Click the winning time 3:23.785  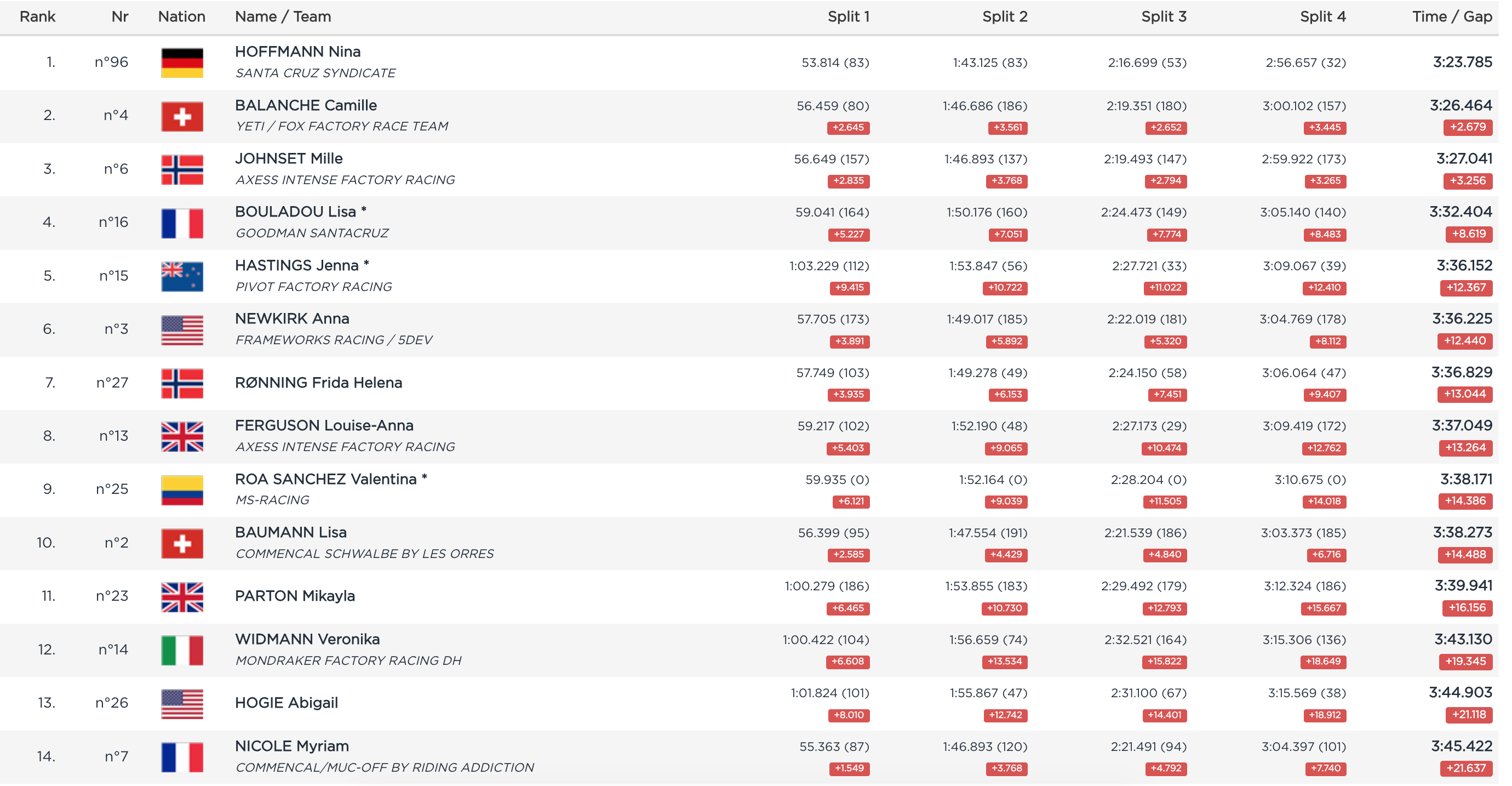1462,62
